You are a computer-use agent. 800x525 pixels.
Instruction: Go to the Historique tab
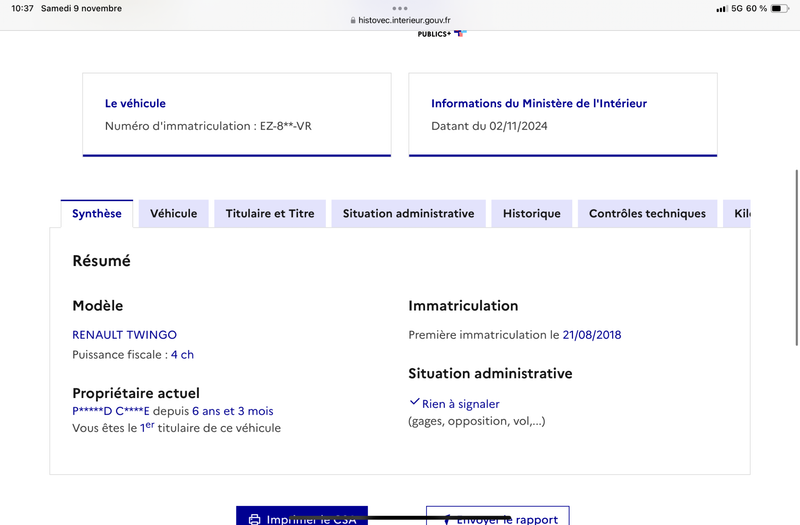pos(532,213)
